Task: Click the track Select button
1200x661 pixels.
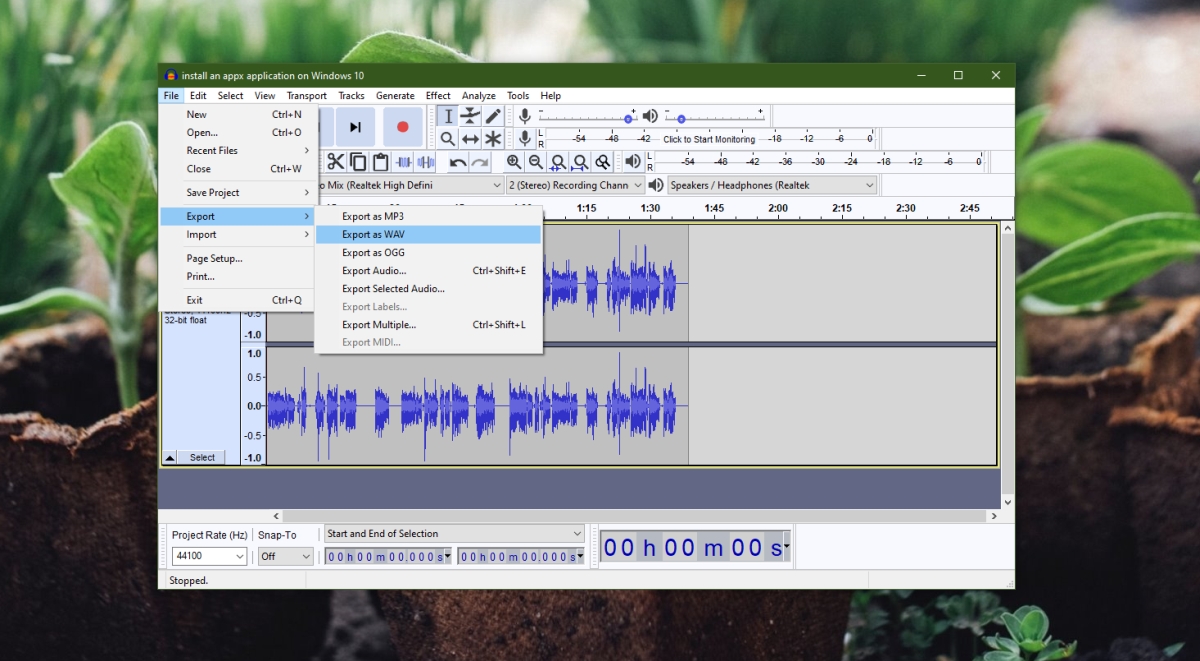Action: coord(202,457)
